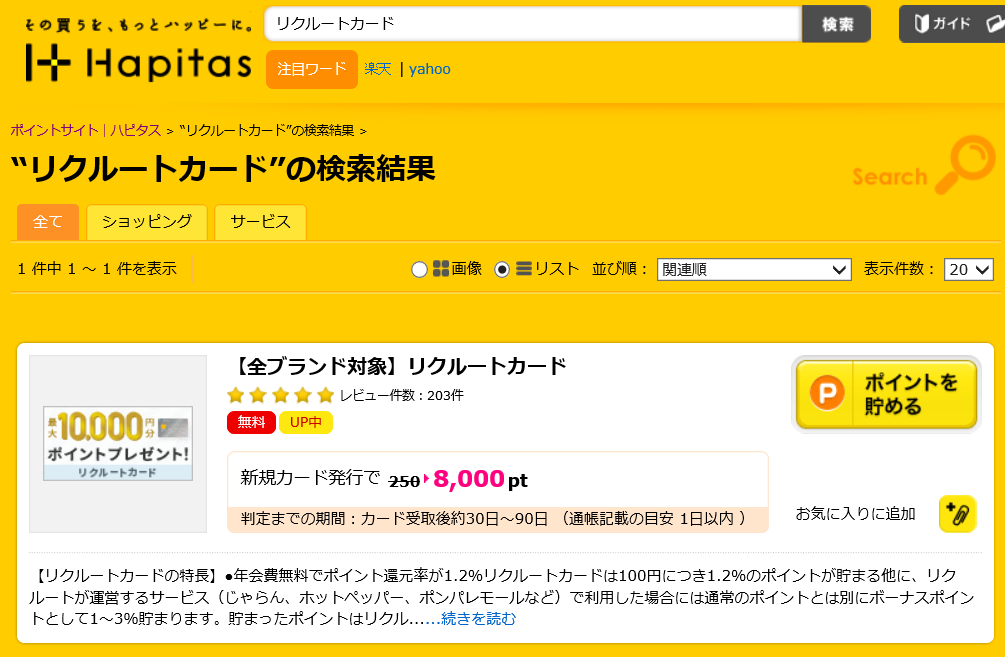Switch to the ショッピング tab

147,222
